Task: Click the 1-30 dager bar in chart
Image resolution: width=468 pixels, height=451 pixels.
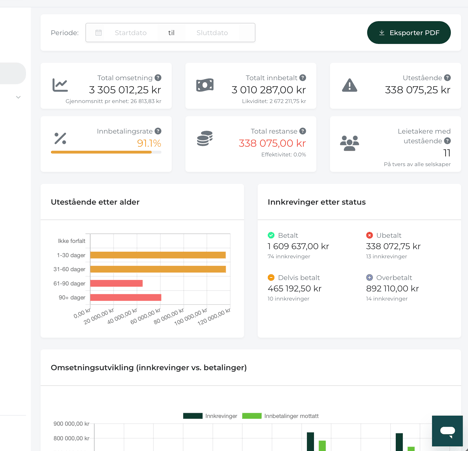Action: coord(158,255)
